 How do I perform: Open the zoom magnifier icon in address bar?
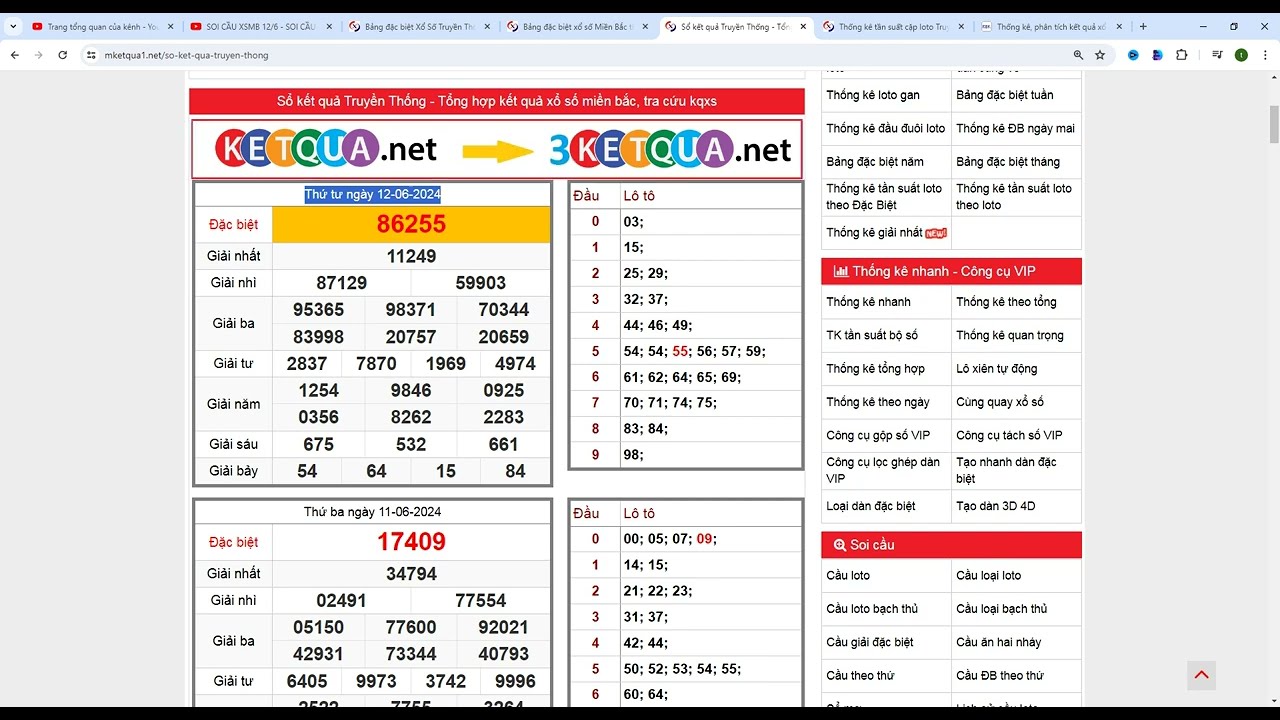[x=1078, y=55]
